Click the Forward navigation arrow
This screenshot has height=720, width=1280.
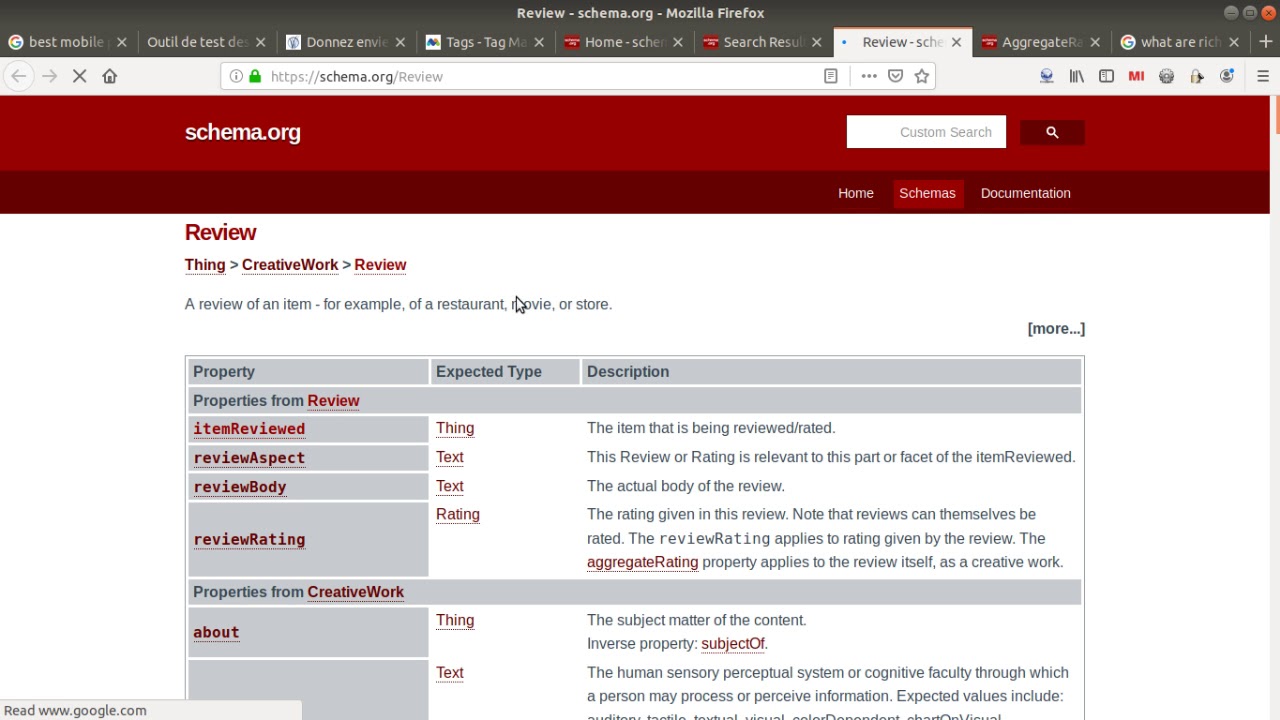pyautogui.click(x=49, y=76)
